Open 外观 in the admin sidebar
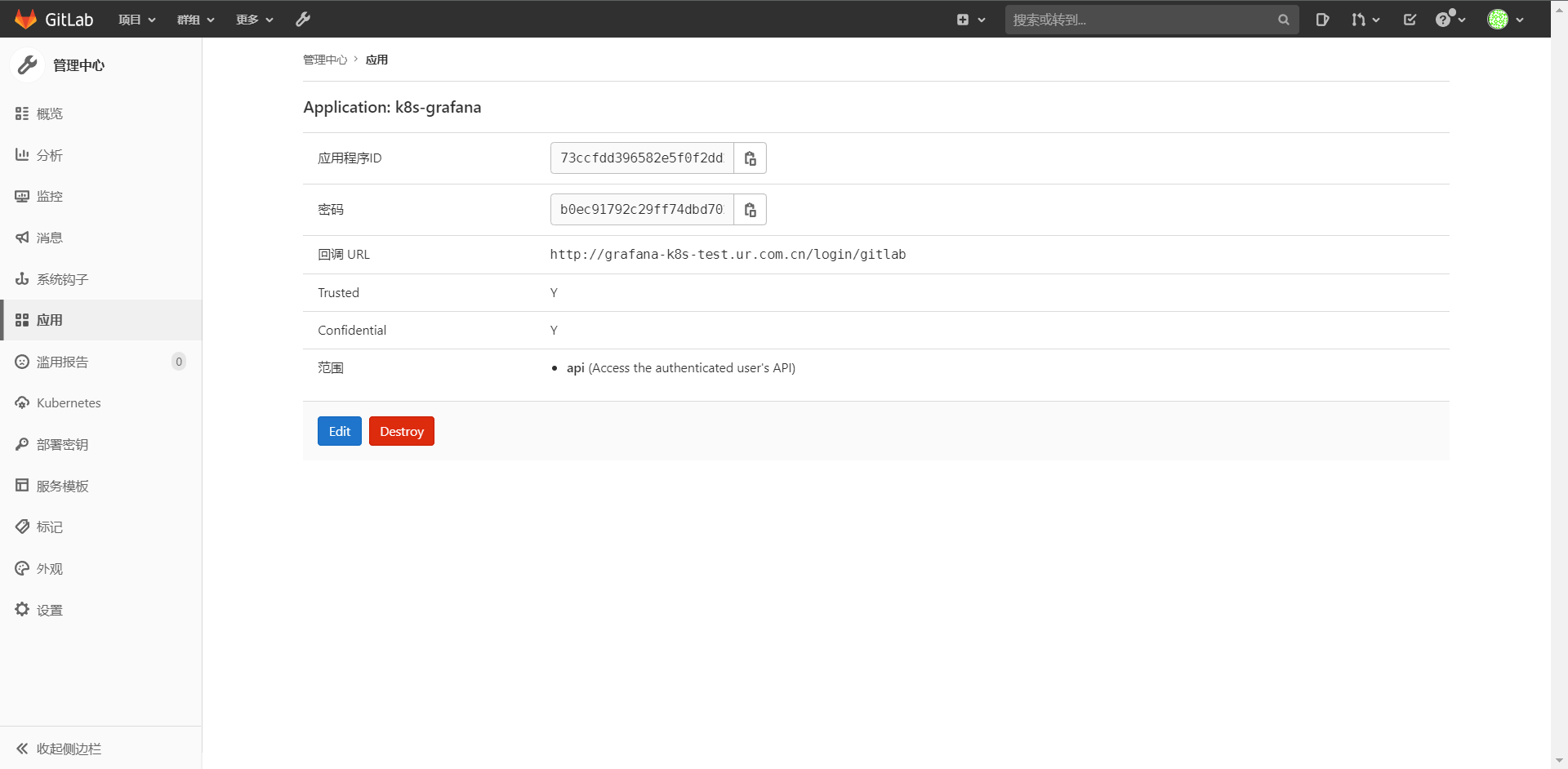1568x769 pixels. (x=101, y=568)
